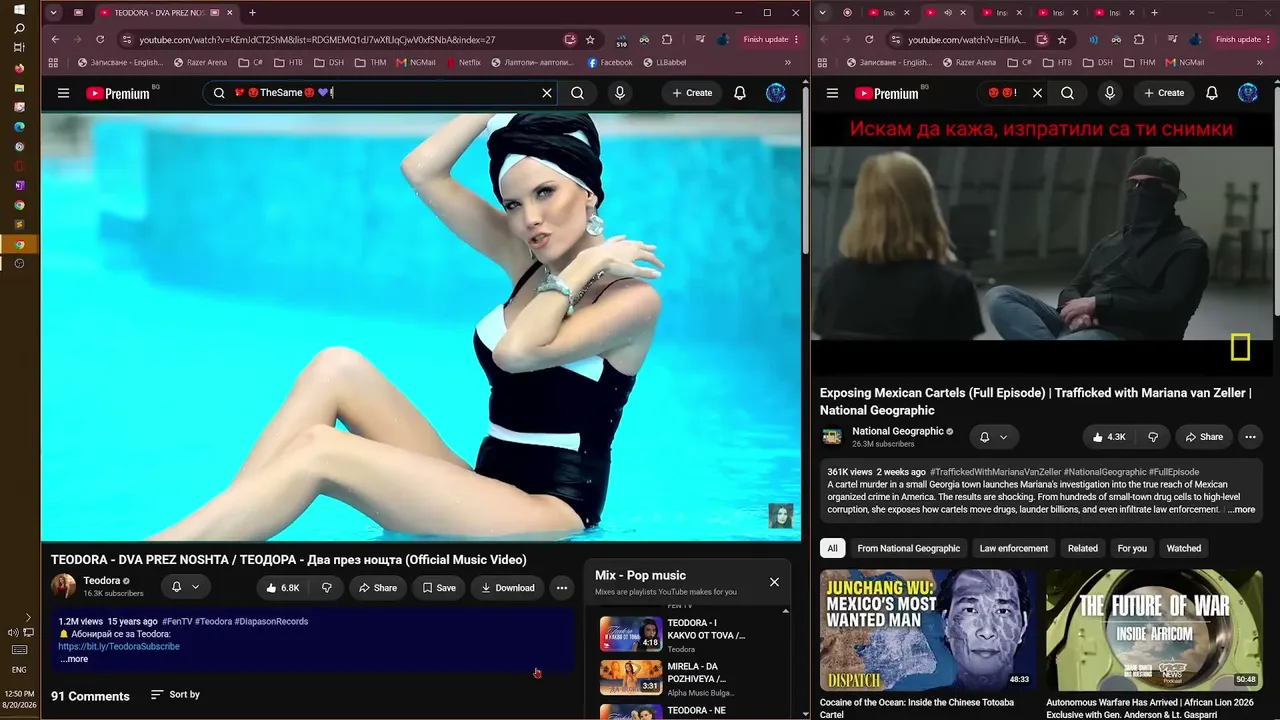Open more actions menu next to right Share button
The height and width of the screenshot is (720, 1280).
tap(1250, 437)
